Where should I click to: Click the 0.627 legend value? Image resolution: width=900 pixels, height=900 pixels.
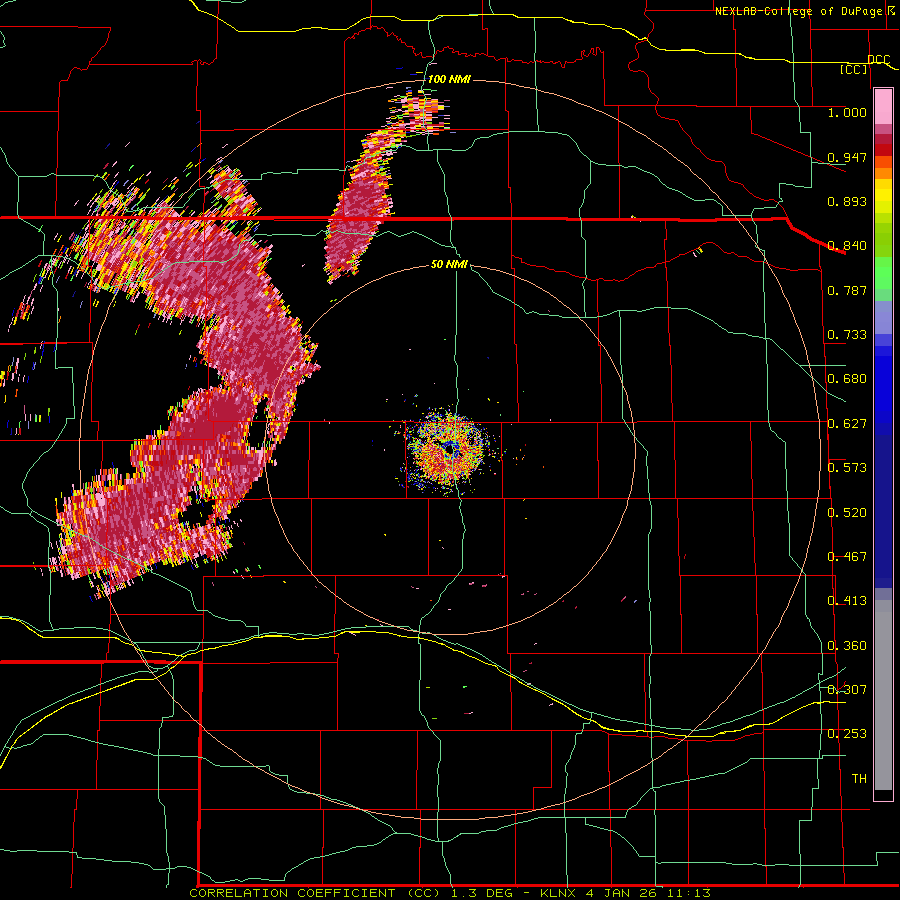click(847, 424)
